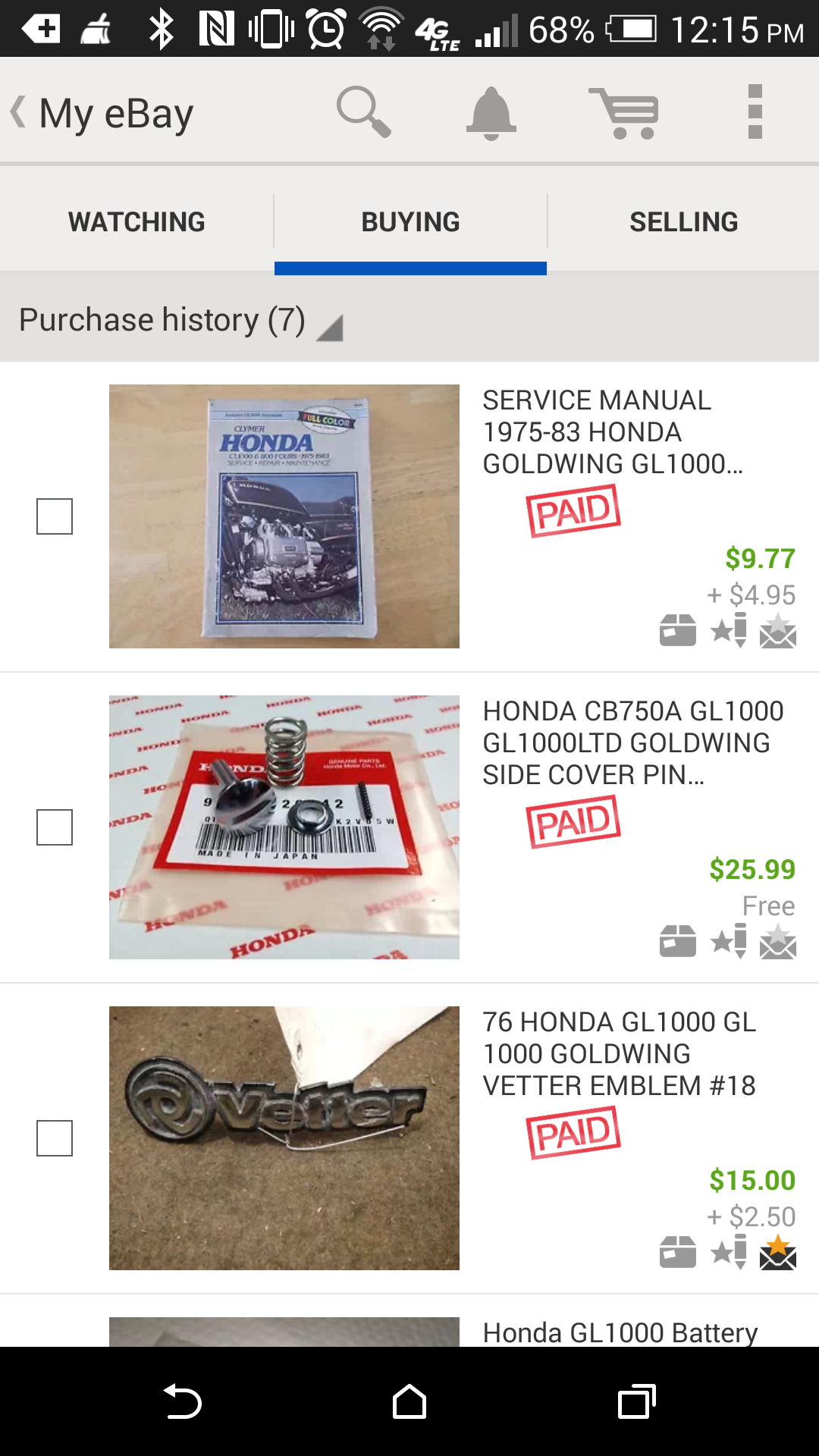Screen dimensions: 819x1456
Task: Switch to the Selling tab
Action: (683, 222)
